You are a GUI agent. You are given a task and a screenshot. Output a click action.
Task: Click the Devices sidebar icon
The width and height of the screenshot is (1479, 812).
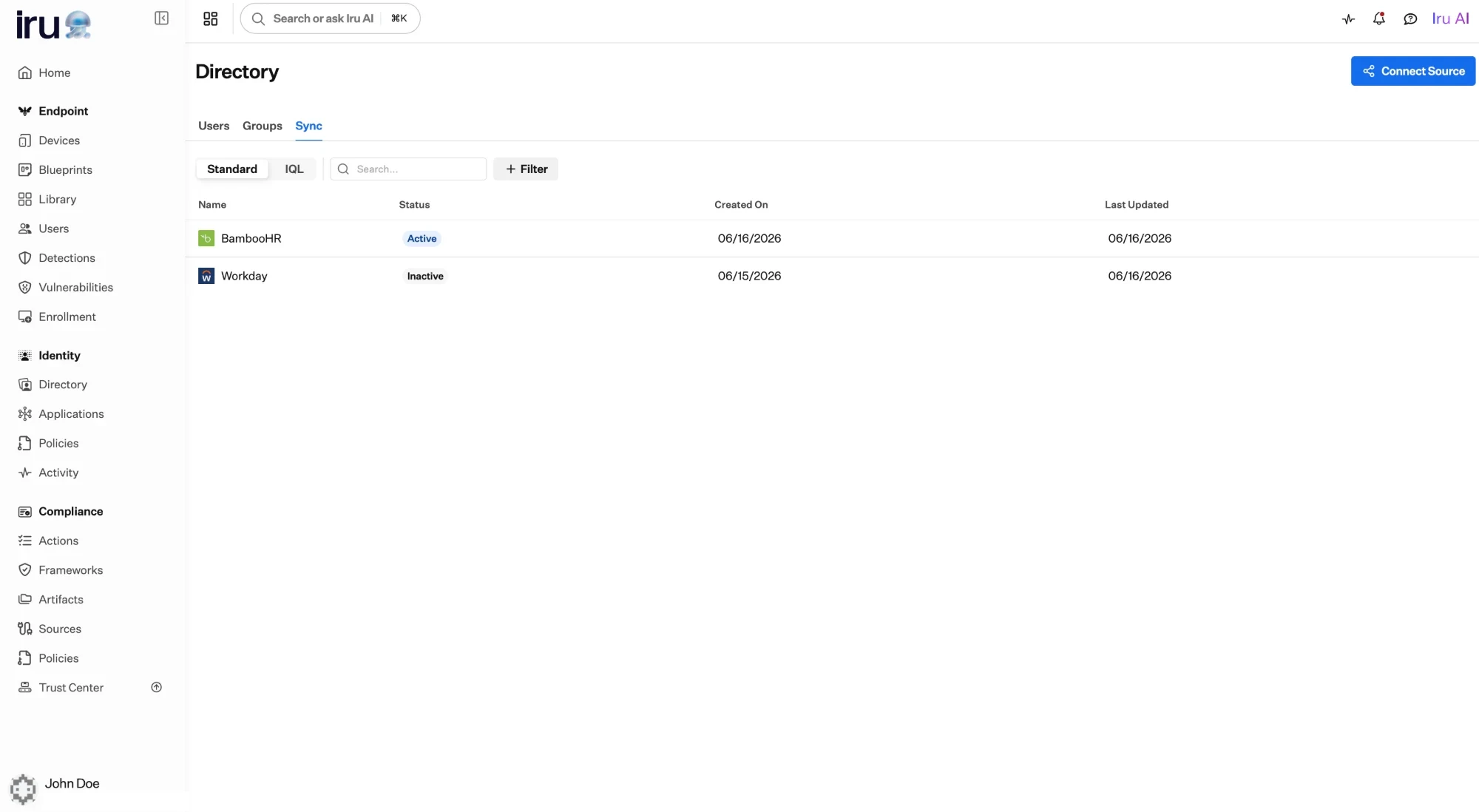coord(25,141)
